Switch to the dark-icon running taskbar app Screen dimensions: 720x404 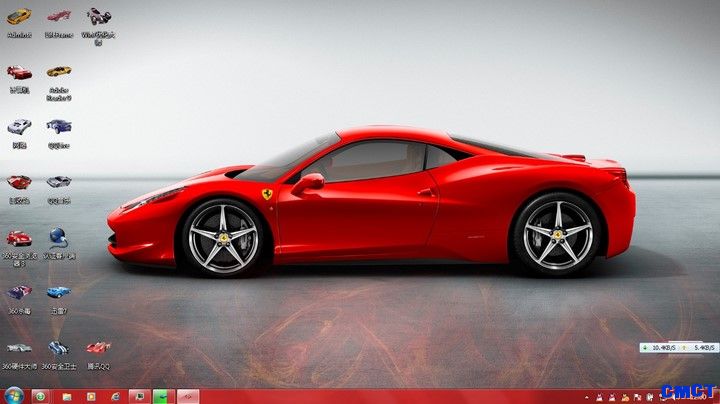(139, 396)
